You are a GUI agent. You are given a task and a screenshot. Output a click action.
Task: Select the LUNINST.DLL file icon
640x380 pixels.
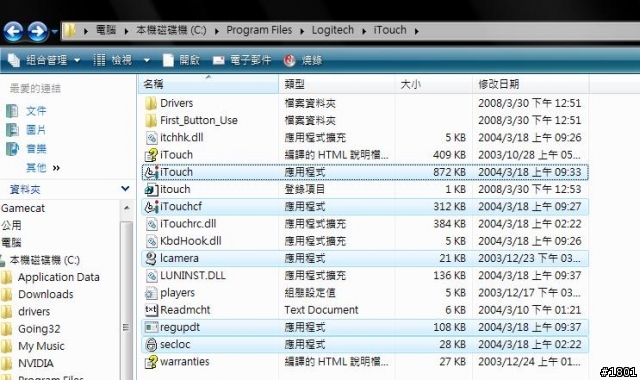click(x=151, y=276)
